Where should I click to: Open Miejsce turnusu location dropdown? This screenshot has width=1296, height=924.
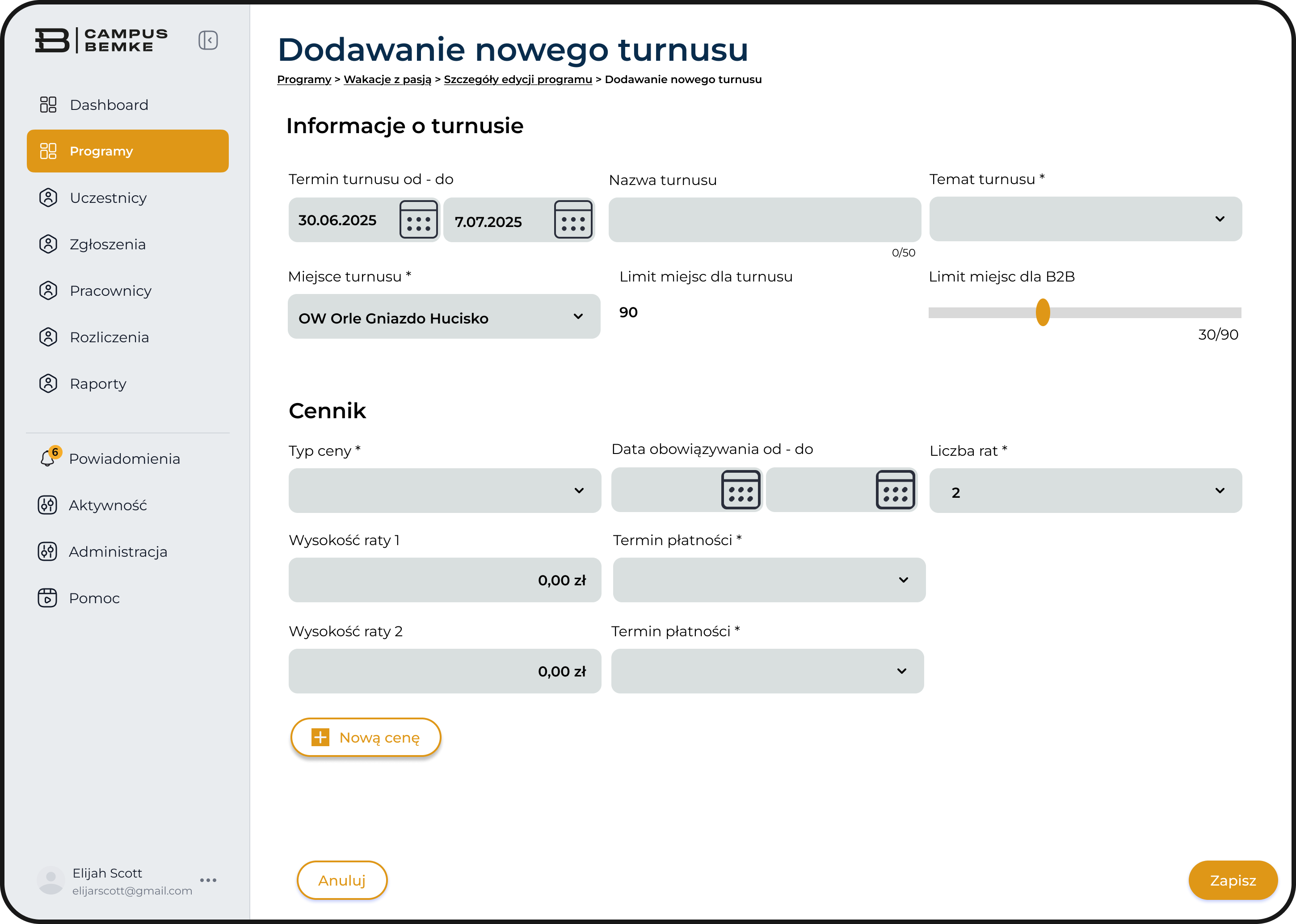click(x=578, y=317)
